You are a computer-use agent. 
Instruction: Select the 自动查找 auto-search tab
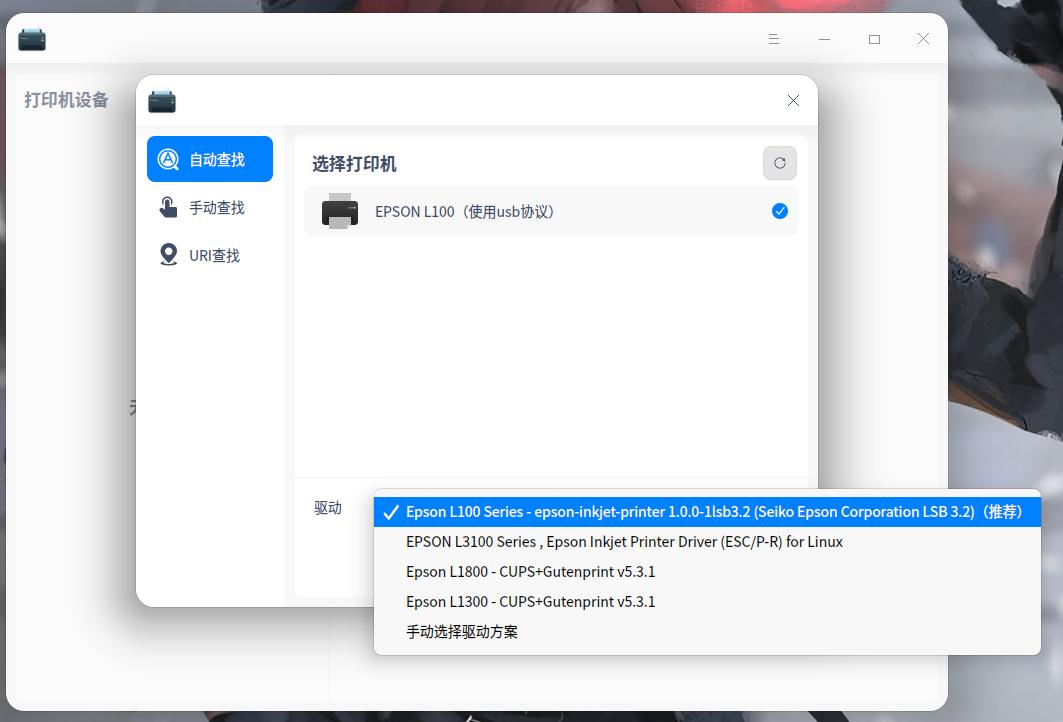click(209, 159)
